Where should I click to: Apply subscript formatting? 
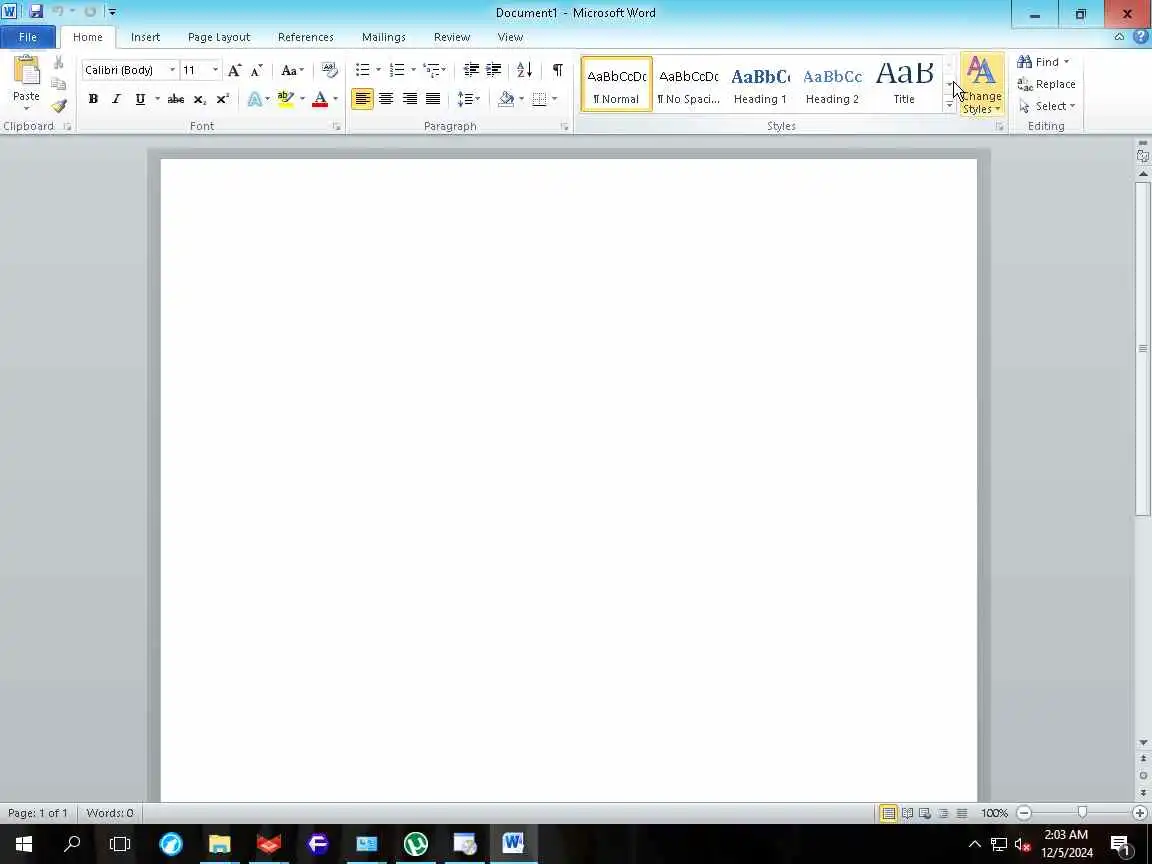[200, 98]
